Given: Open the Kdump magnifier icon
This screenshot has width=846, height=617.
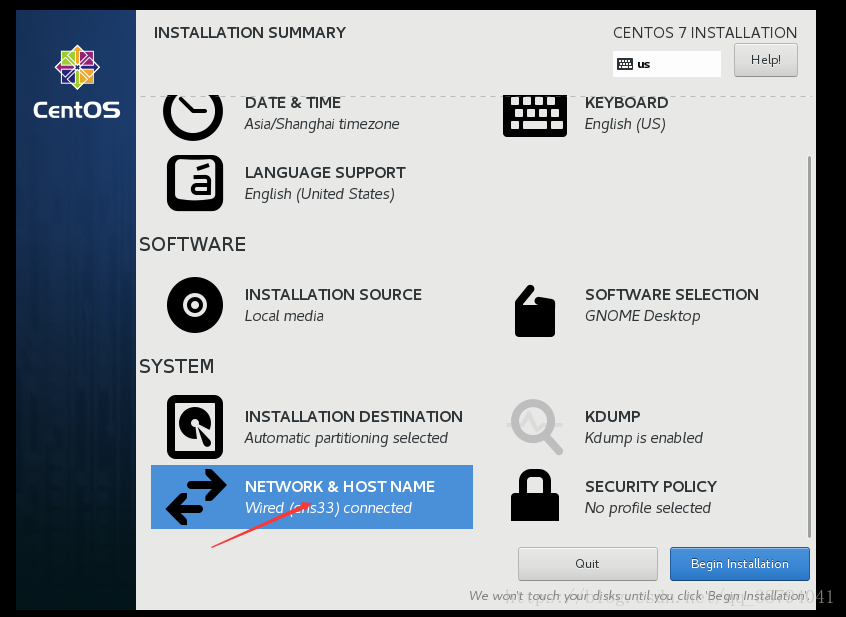Looking at the screenshot, I should (535, 426).
